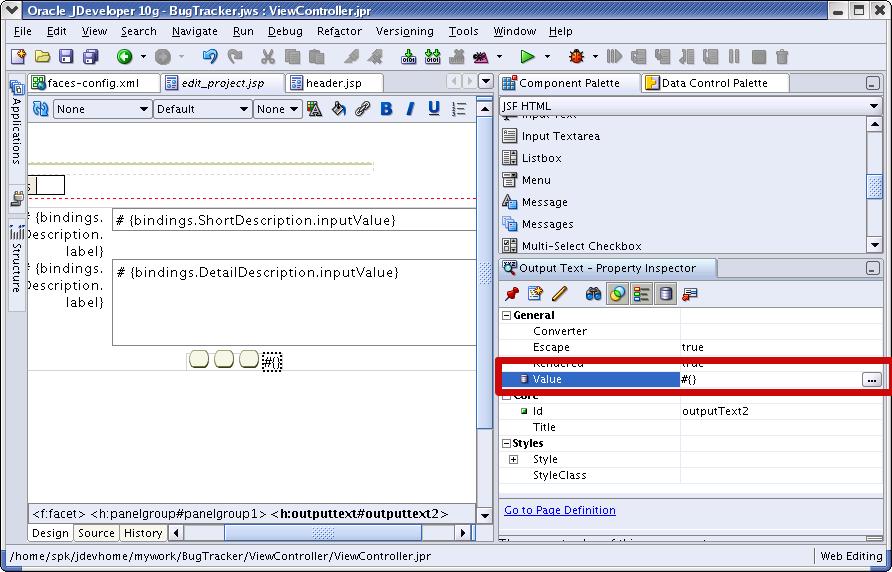Open the Refactor menu

pos(339,31)
